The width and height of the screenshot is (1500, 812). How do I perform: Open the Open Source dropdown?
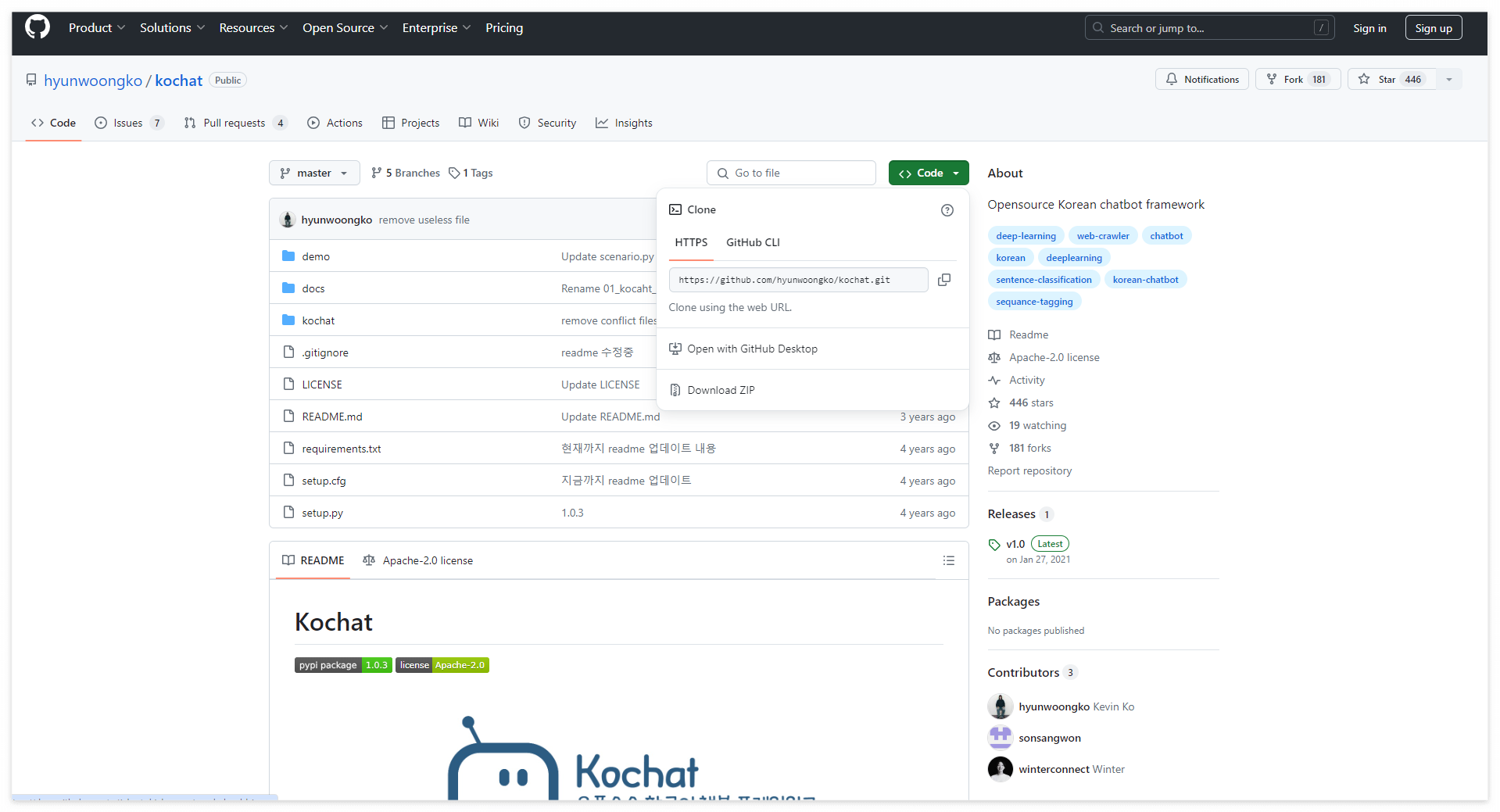point(345,27)
